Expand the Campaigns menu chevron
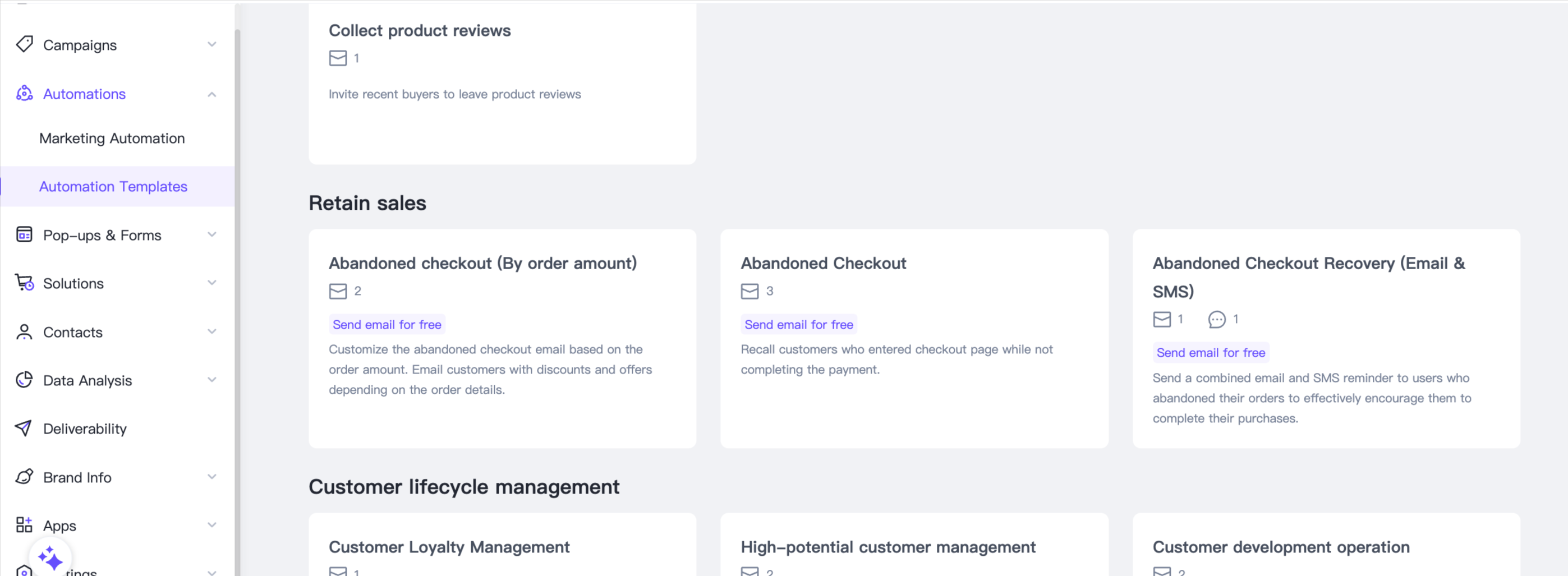 tap(212, 44)
